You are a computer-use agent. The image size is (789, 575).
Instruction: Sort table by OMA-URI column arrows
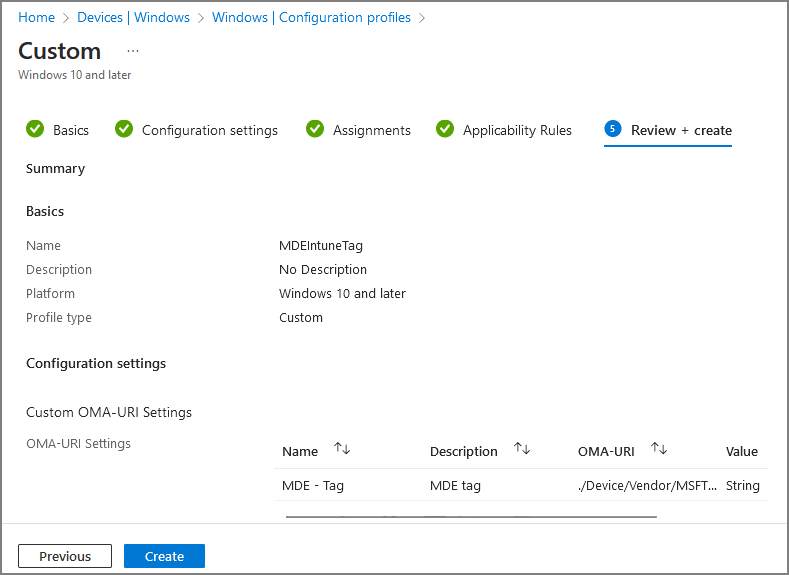pos(659,448)
